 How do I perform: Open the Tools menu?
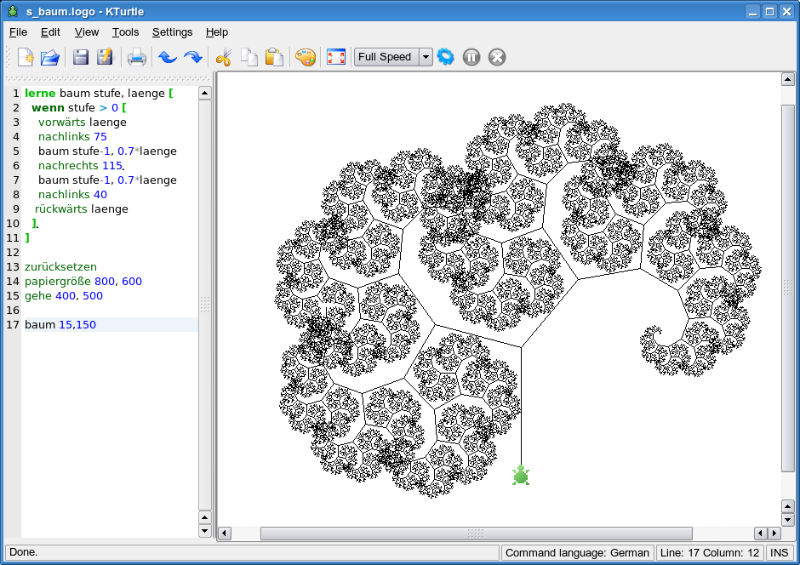[x=125, y=32]
